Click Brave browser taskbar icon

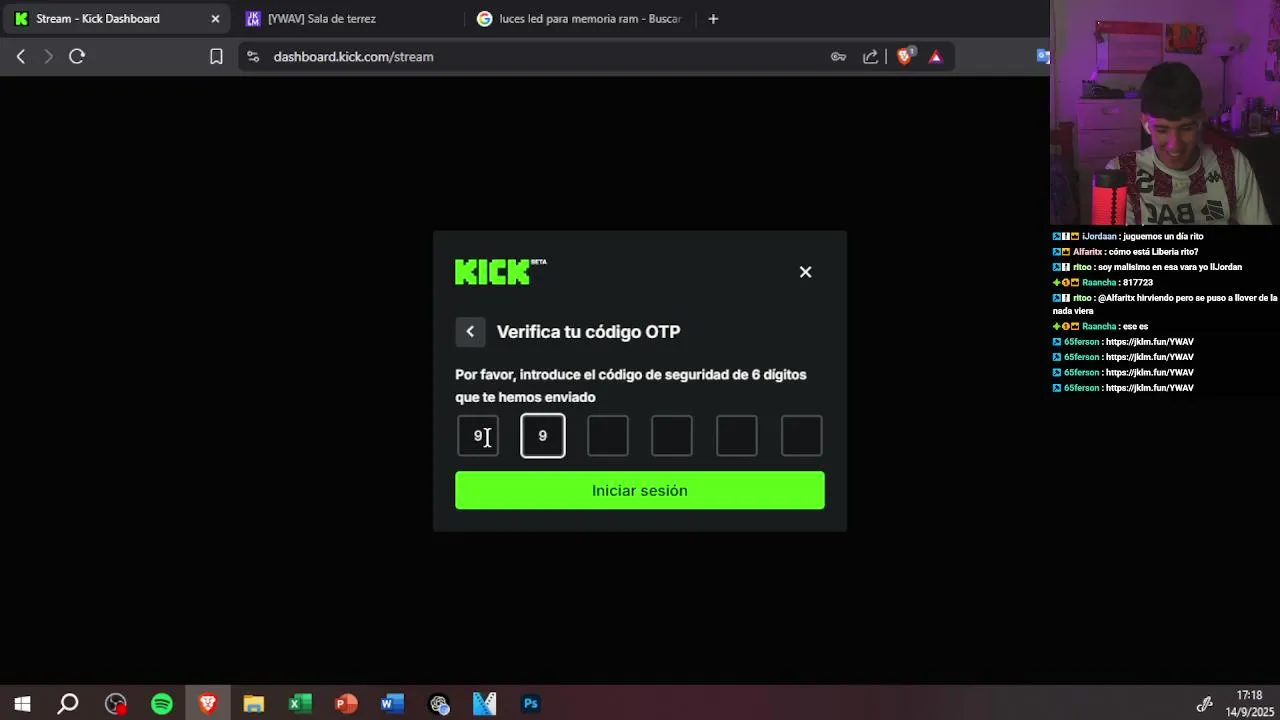click(208, 704)
